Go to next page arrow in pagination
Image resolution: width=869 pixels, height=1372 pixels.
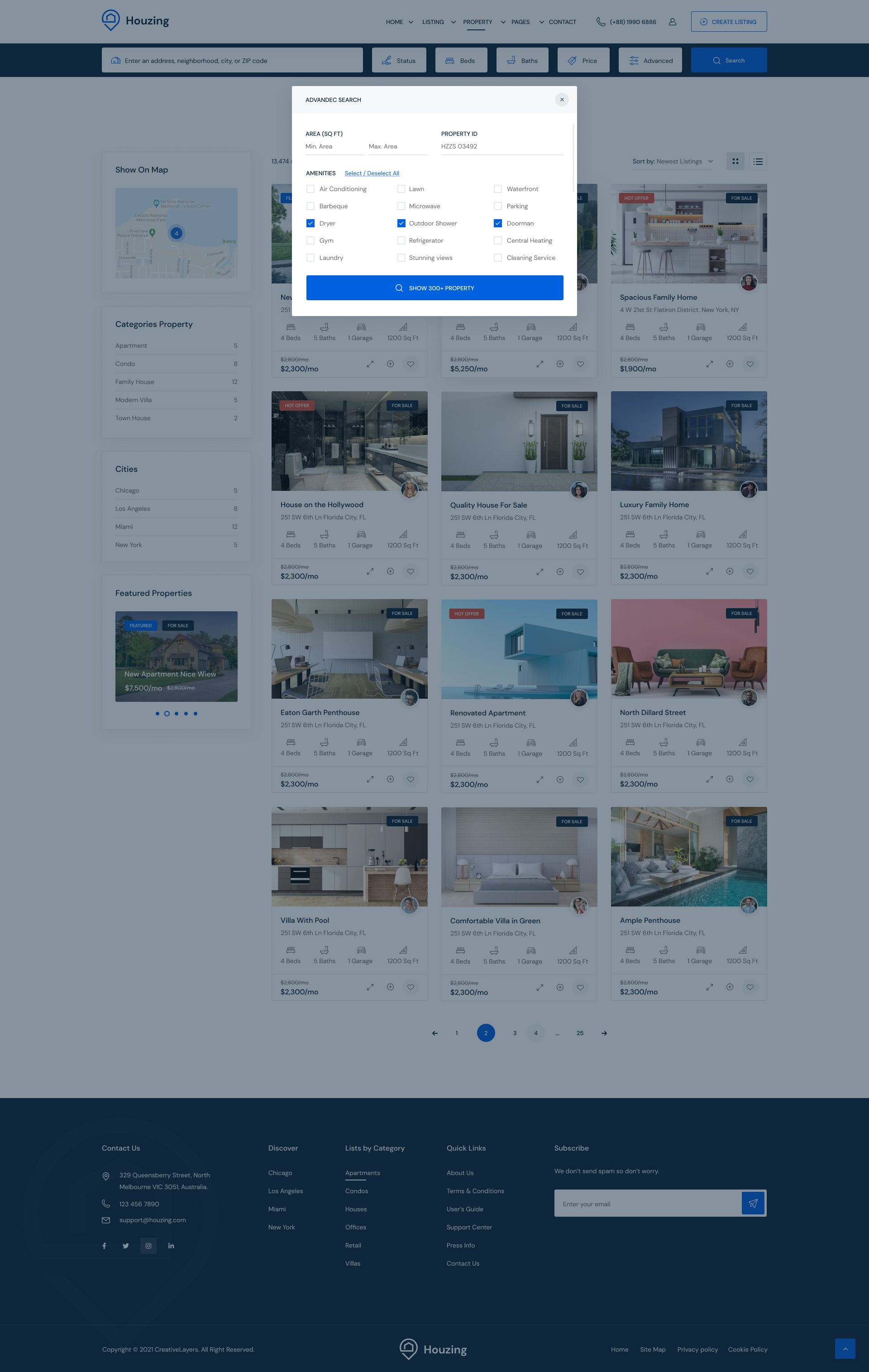604,1033
